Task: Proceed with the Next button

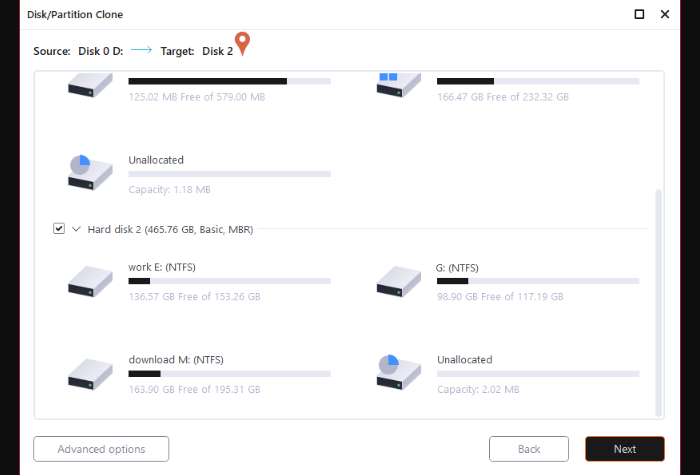Action: (625, 449)
